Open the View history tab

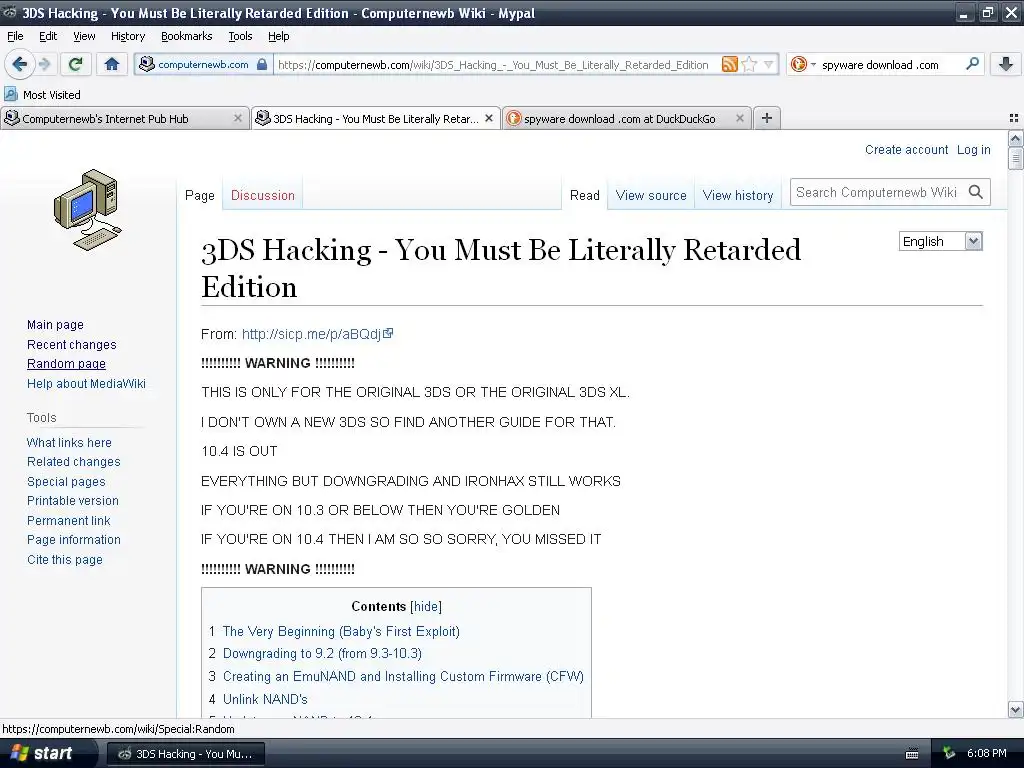(738, 195)
